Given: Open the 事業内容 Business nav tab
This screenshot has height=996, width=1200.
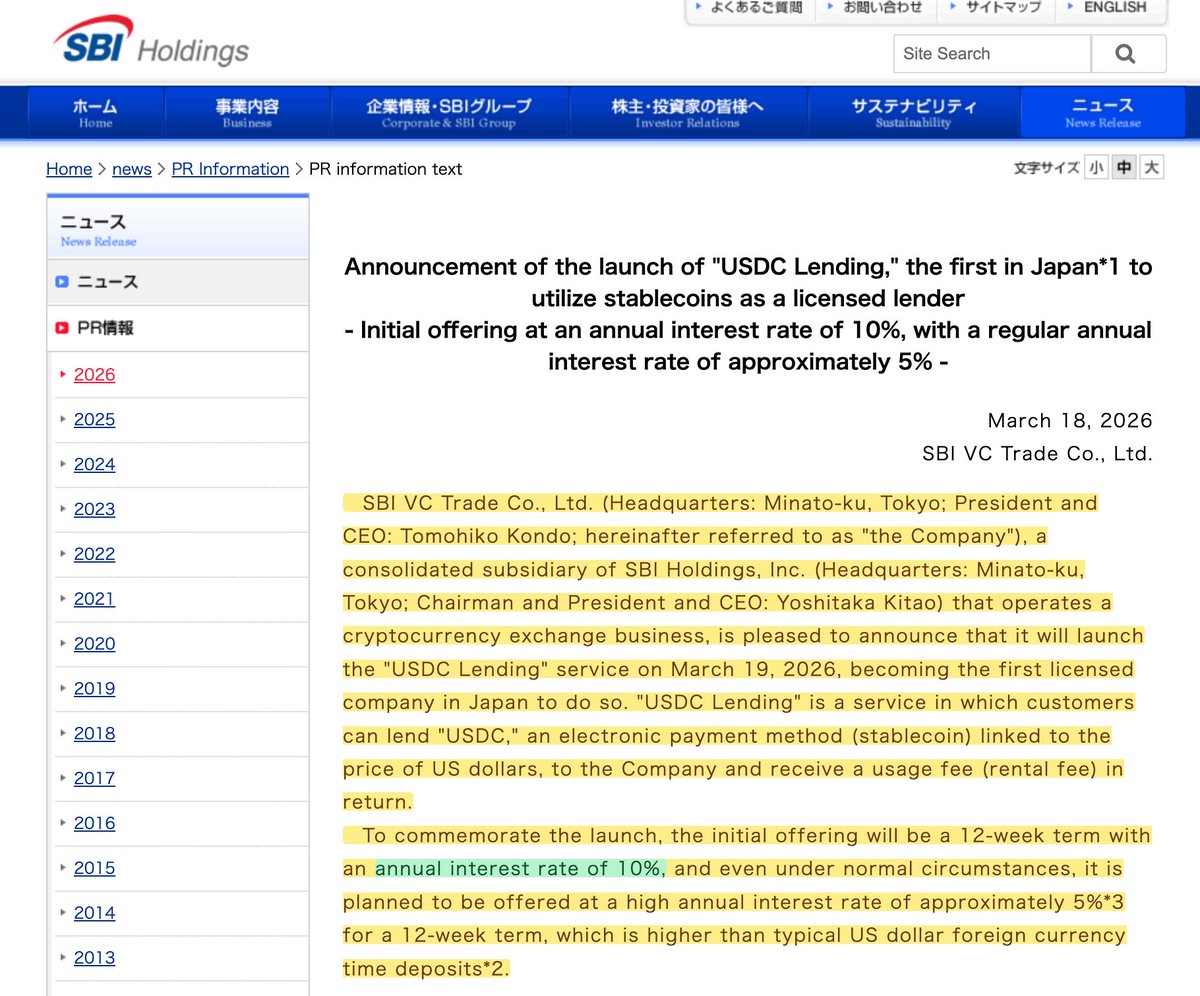Looking at the screenshot, I should point(247,112).
